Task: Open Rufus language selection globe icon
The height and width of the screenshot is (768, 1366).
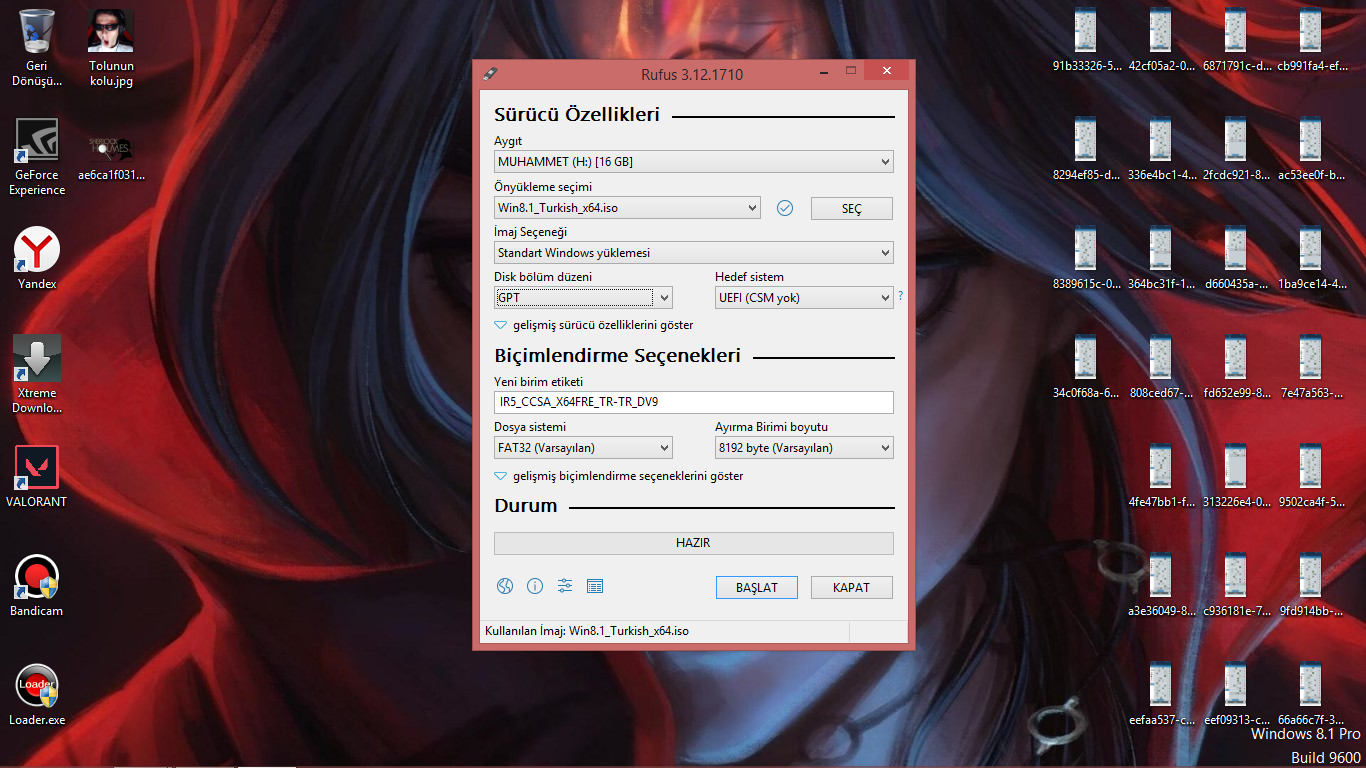Action: (505, 587)
